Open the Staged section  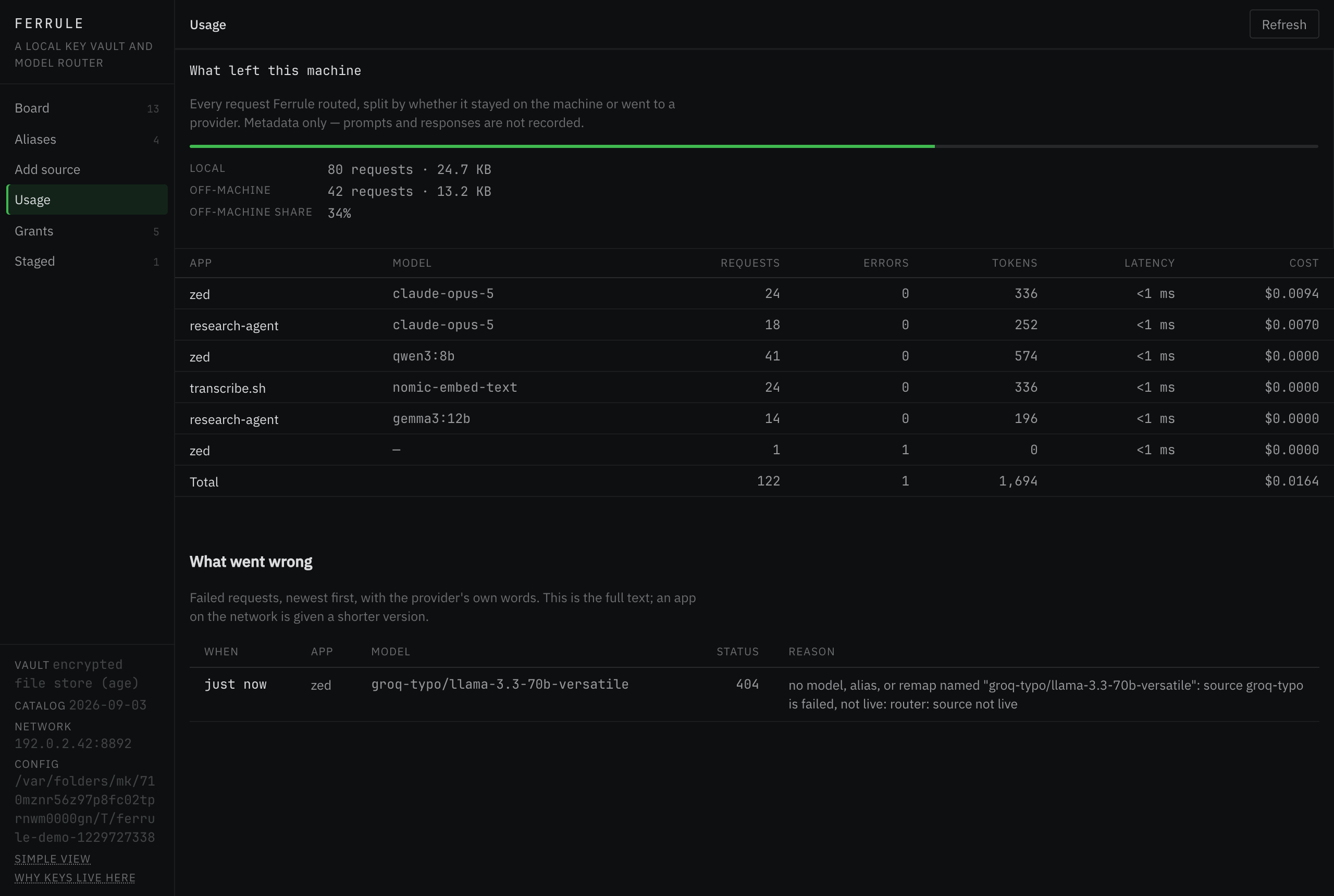(x=87, y=261)
